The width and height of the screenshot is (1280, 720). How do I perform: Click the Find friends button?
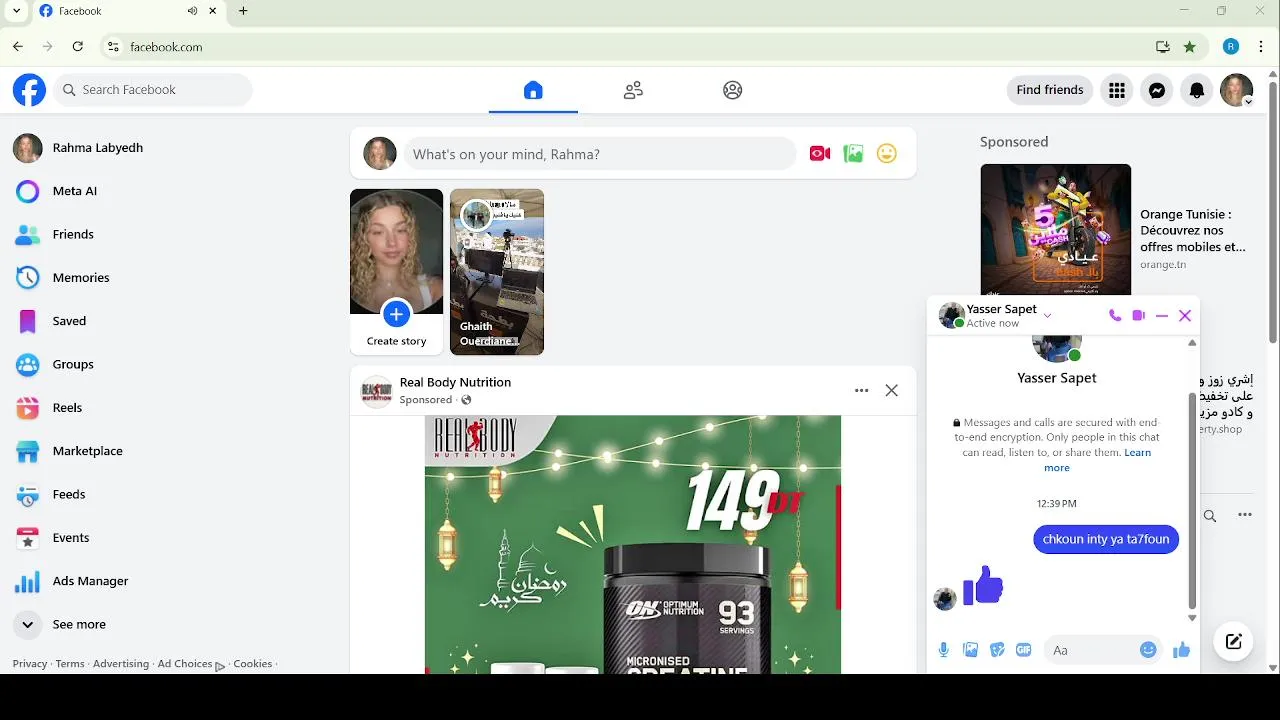[1050, 90]
